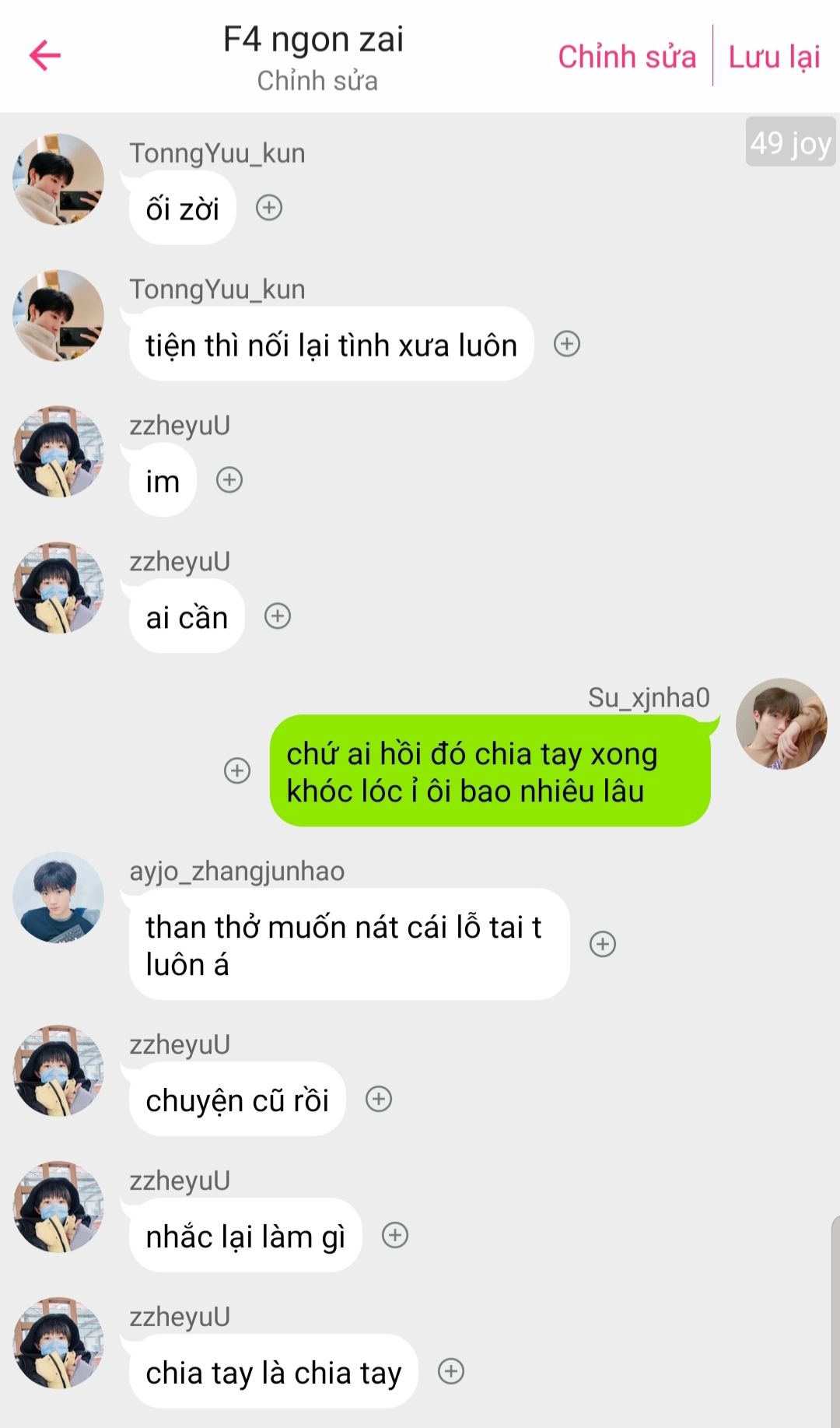Screen dimensions: 840x1428
Task: Click plus icon next to "tiện thì nối lại tình xưa luôn"
Action: (567, 344)
